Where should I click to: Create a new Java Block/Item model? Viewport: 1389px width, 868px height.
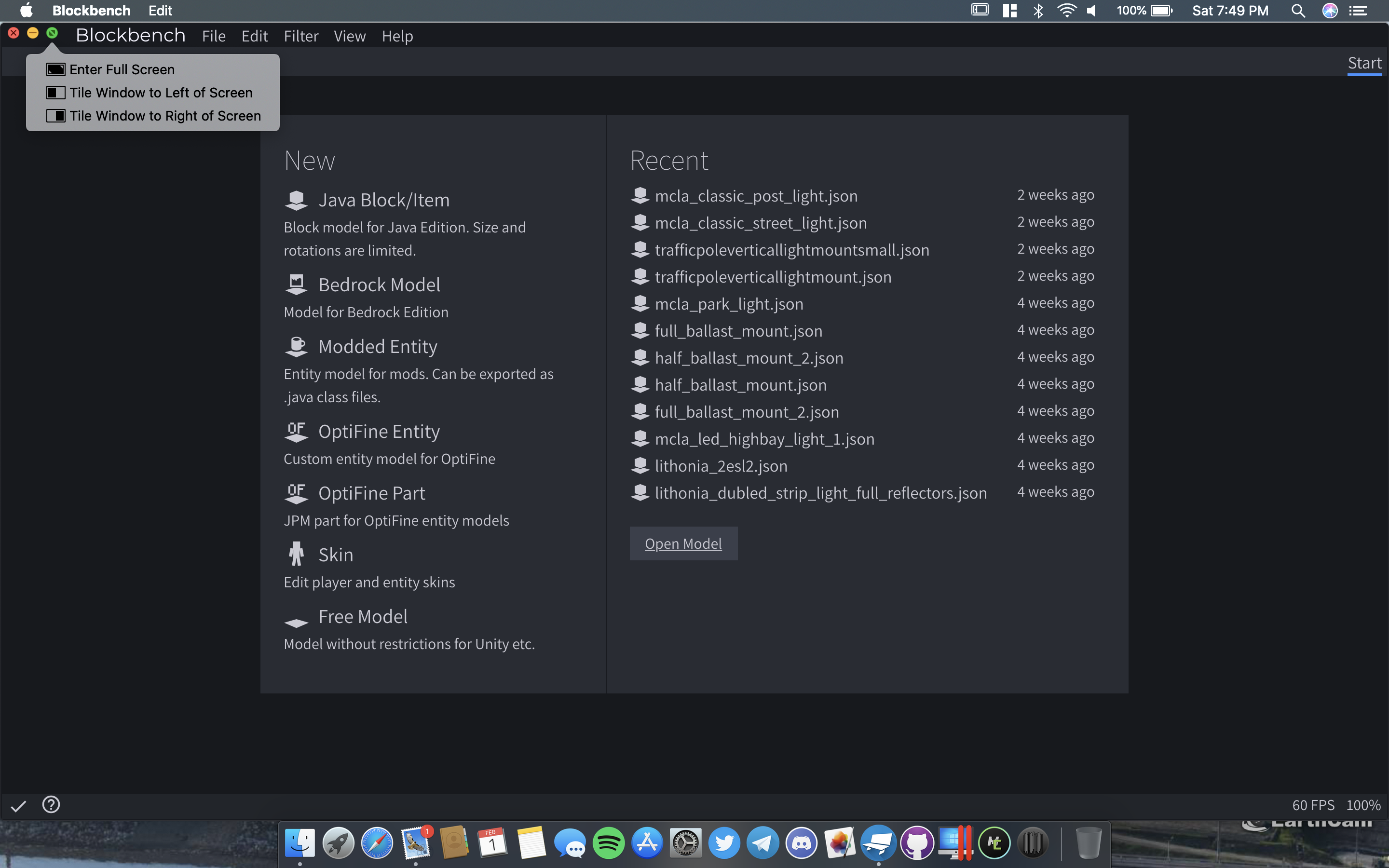pos(296,200)
